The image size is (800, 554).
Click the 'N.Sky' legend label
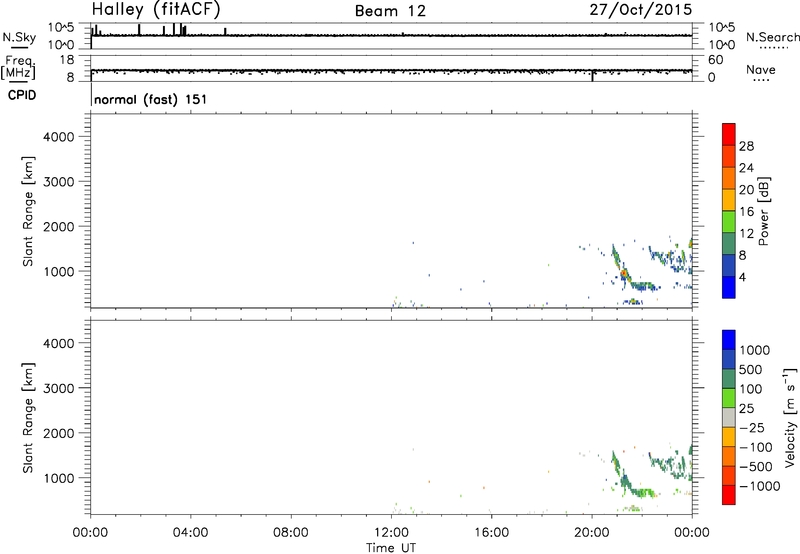click(x=19, y=37)
